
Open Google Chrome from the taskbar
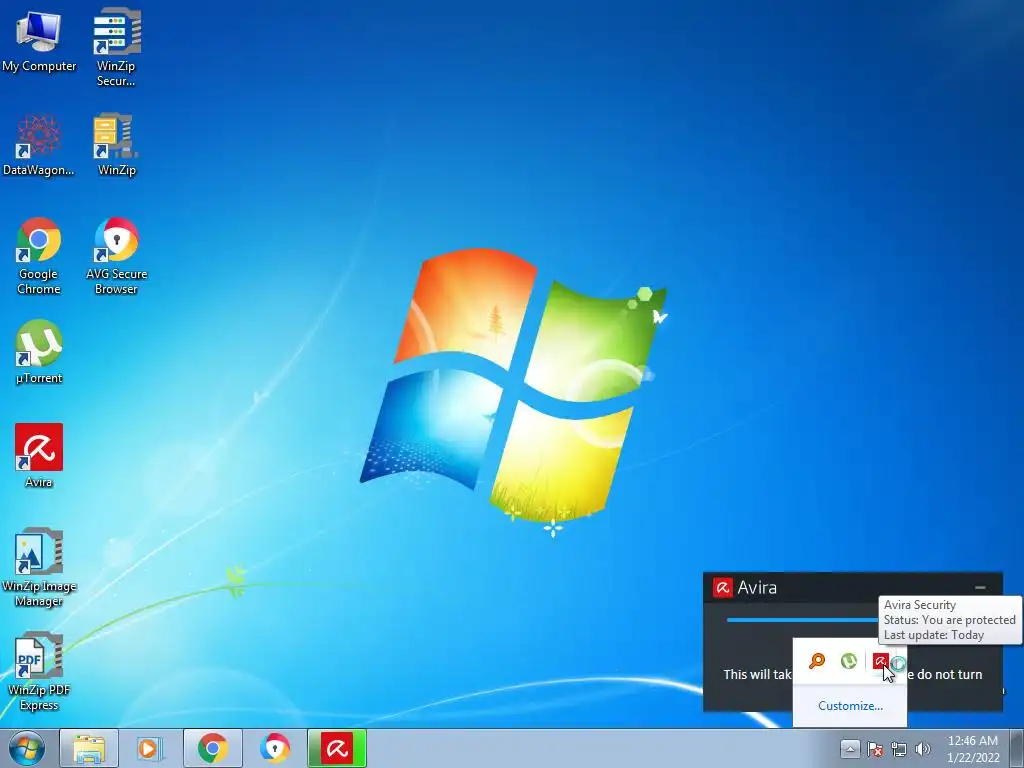tap(212, 748)
